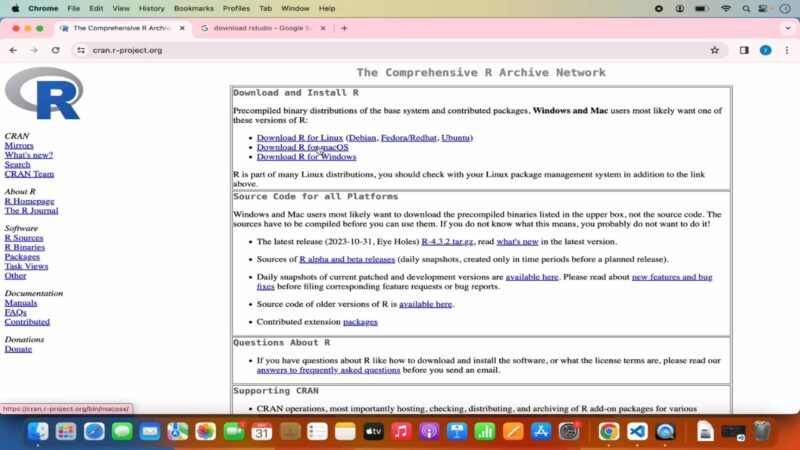Bookmark this page with the star icon

pyautogui.click(x=714, y=50)
